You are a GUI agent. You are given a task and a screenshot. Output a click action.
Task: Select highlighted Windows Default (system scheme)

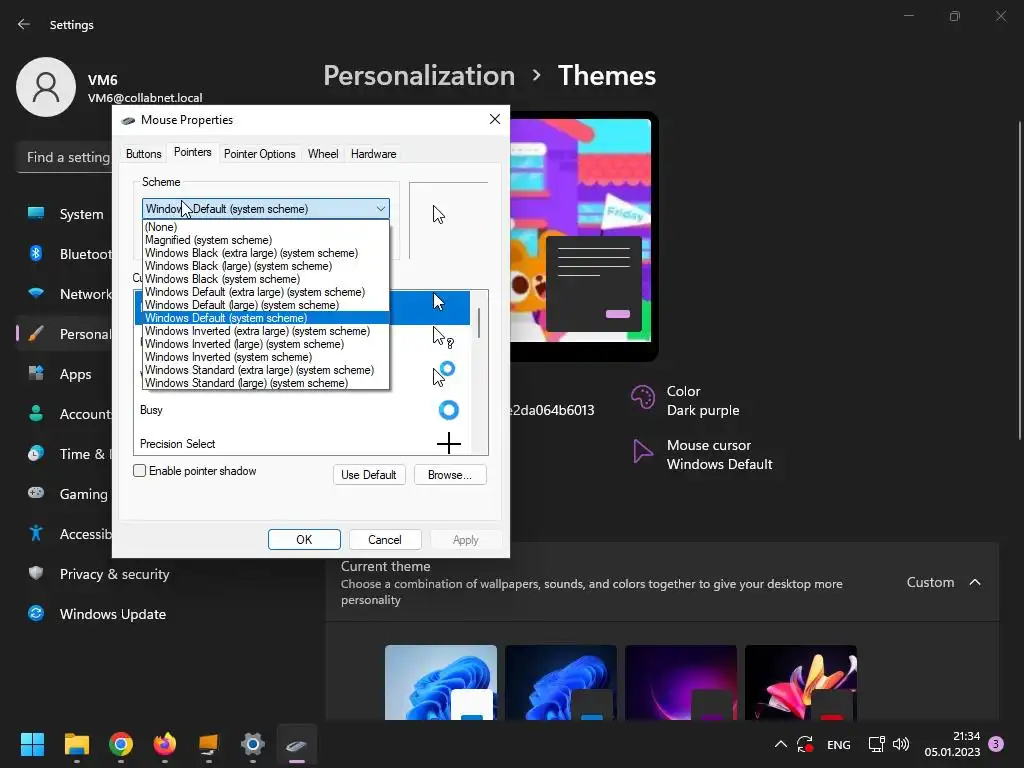(266, 318)
